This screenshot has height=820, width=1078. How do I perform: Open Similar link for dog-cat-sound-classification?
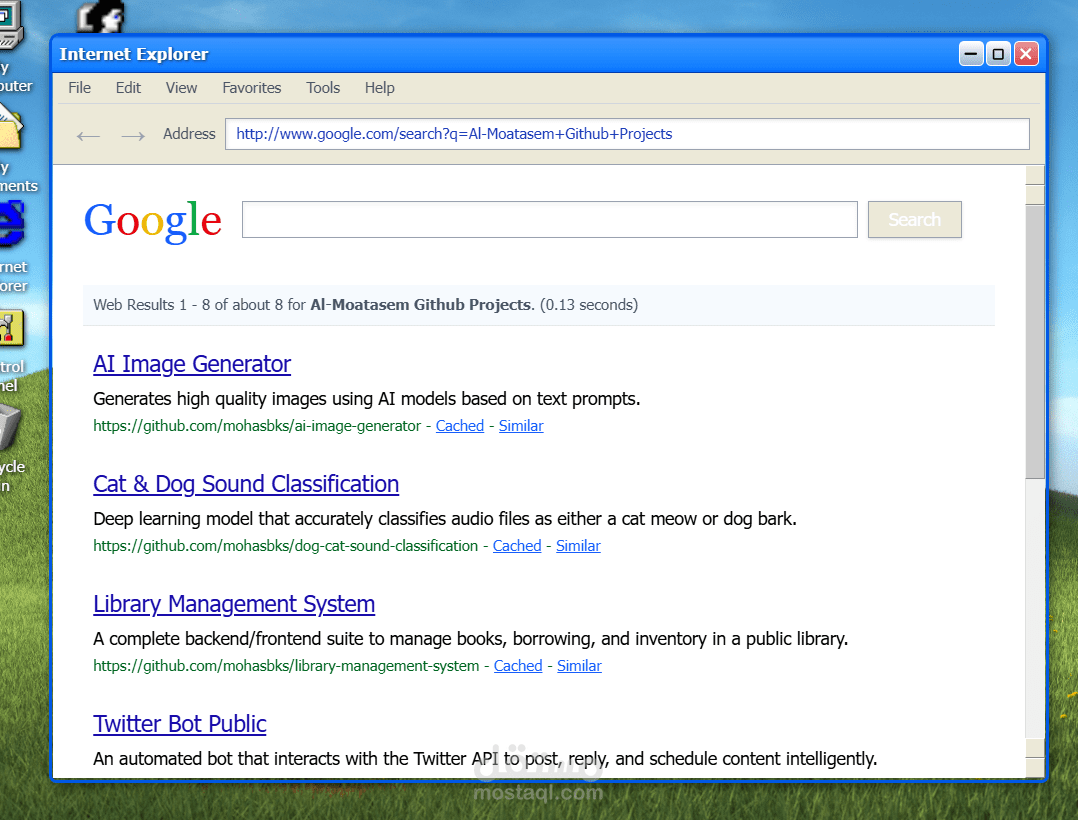click(578, 546)
